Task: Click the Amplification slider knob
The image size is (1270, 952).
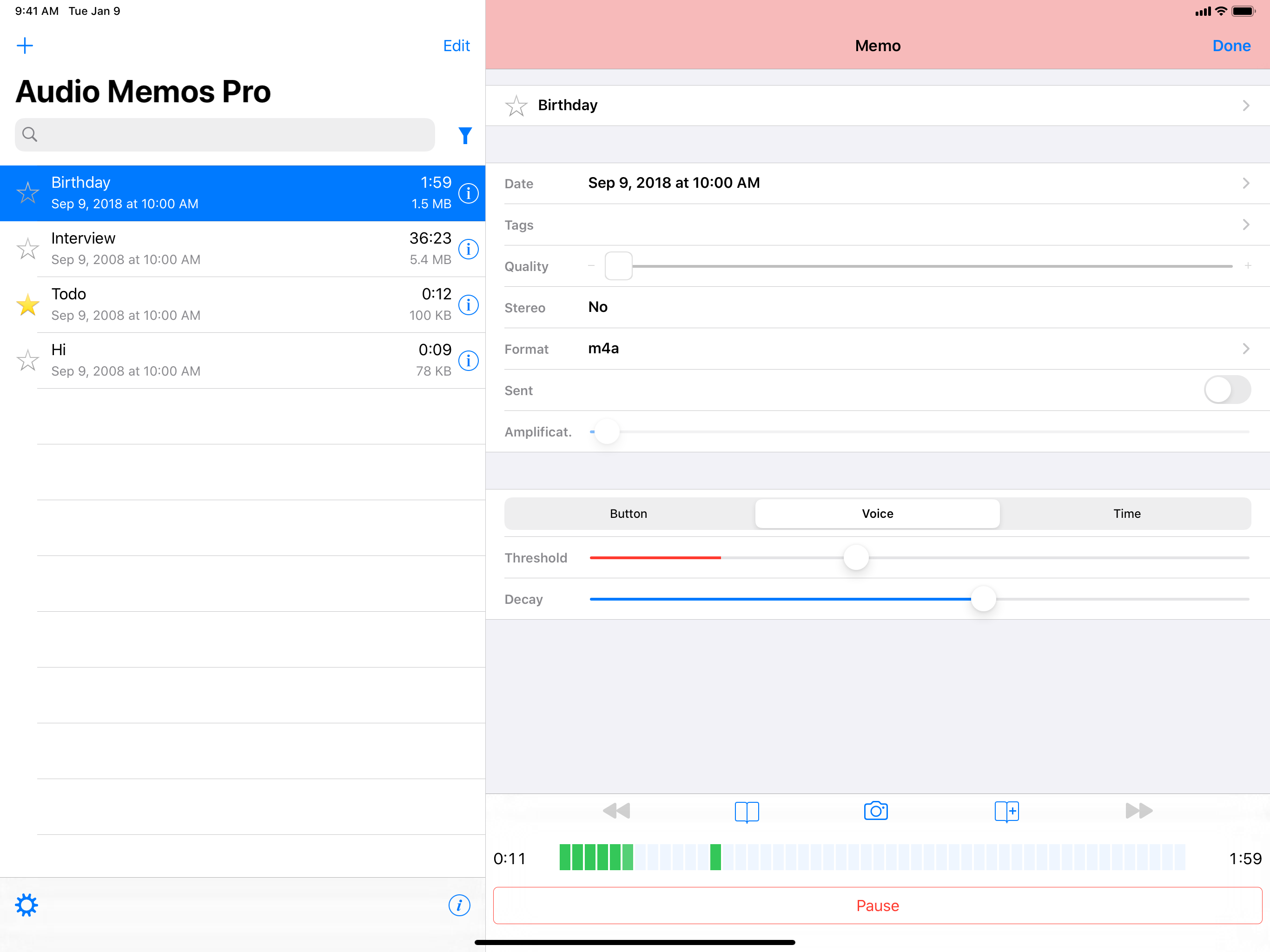Action: pyautogui.click(x=607, y=431)
